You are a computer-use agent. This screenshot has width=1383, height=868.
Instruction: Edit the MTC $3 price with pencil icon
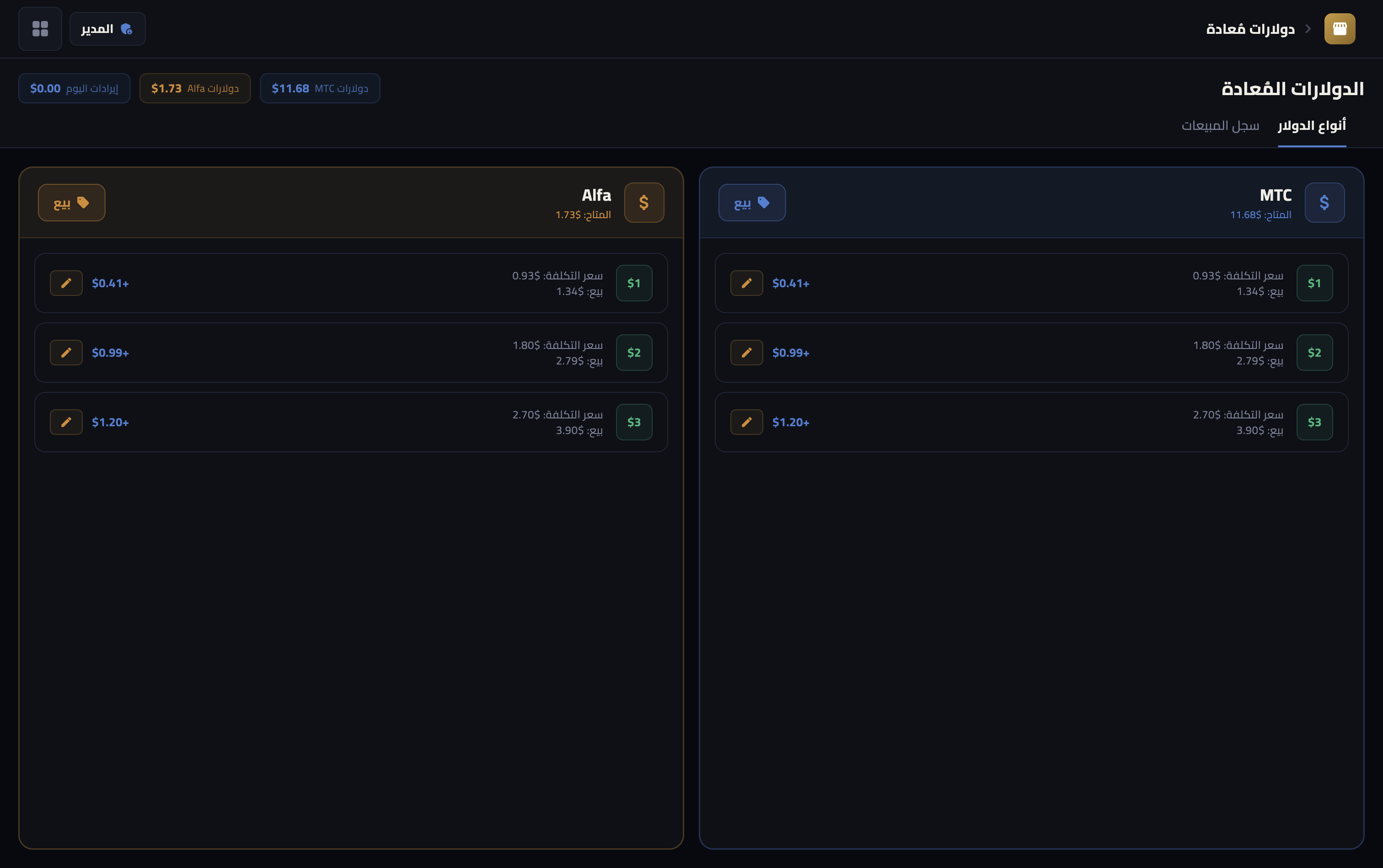pyautogui.click(x=746, y=422)
